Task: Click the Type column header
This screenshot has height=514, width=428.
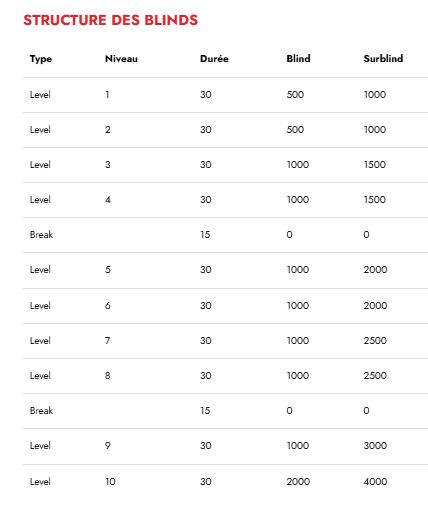Action: tap(41, 59)
